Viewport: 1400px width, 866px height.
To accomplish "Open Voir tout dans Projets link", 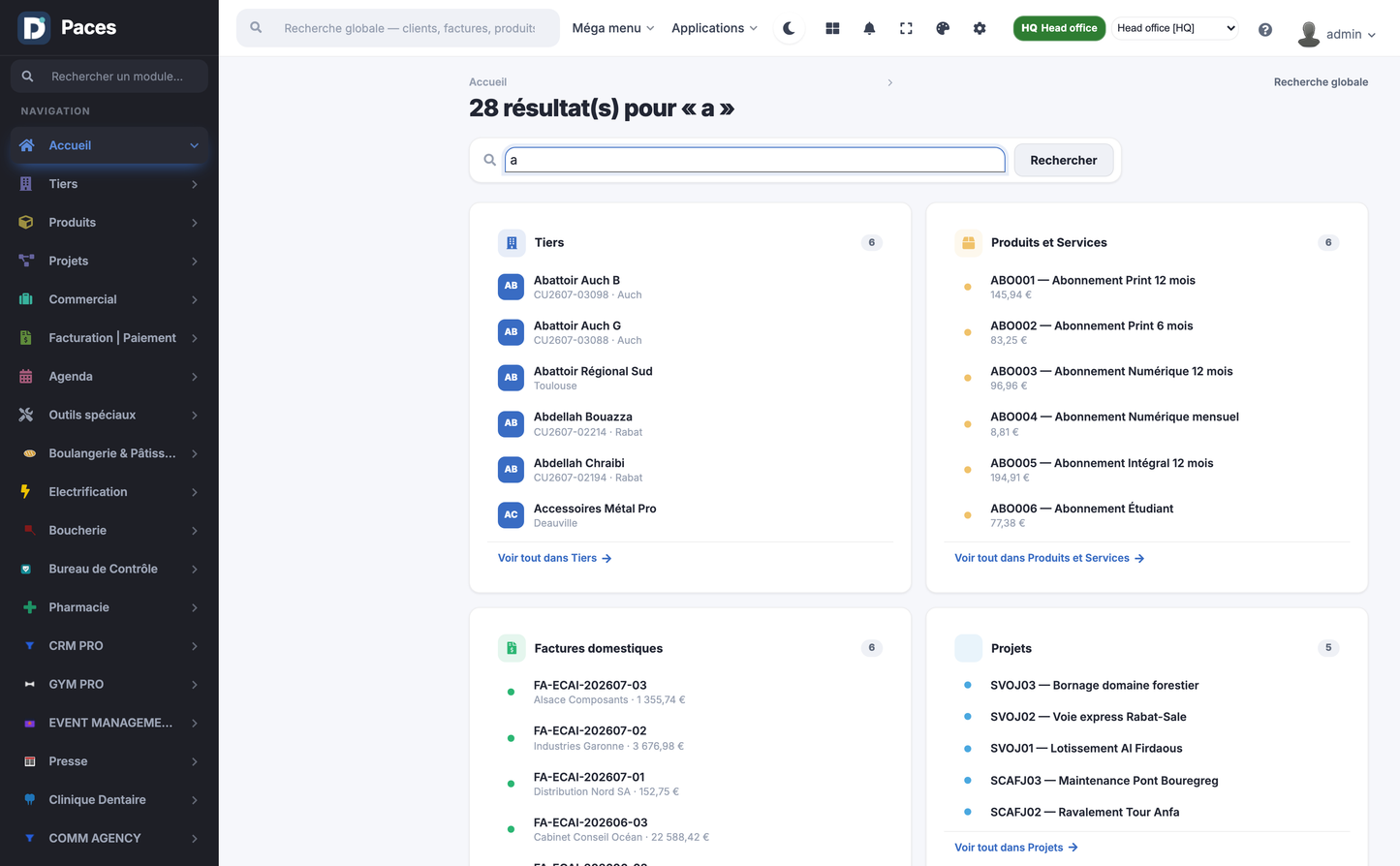I will click(1016, 848).
